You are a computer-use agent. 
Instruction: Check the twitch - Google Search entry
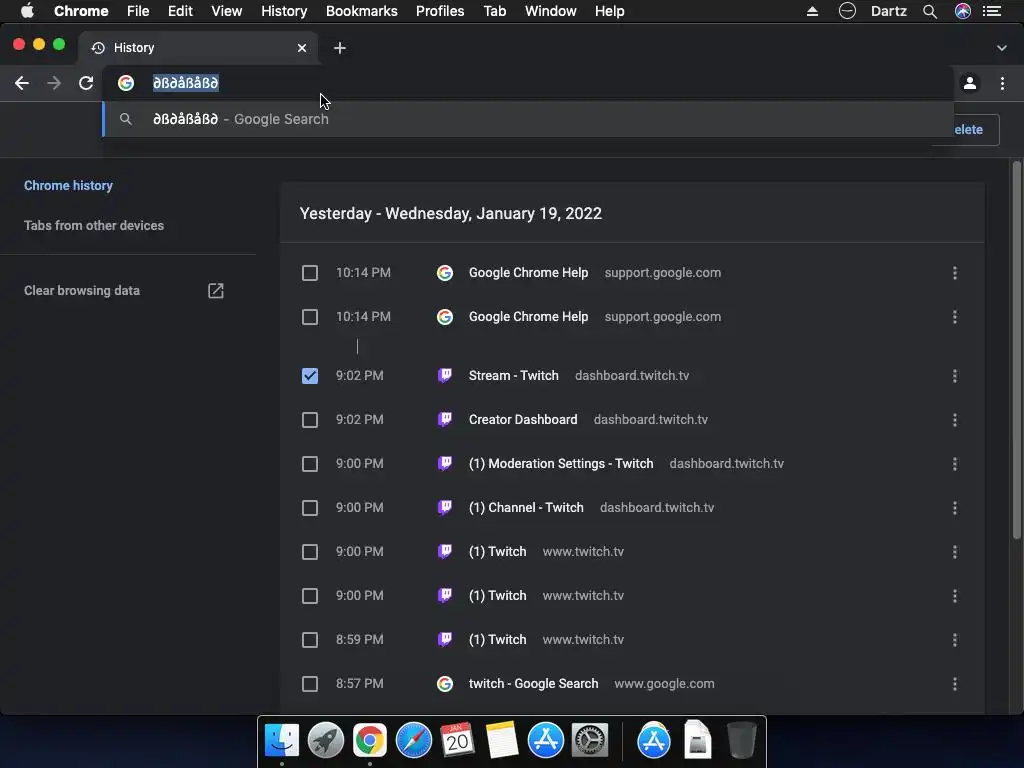pyautogui.click(x=310, y=684)
